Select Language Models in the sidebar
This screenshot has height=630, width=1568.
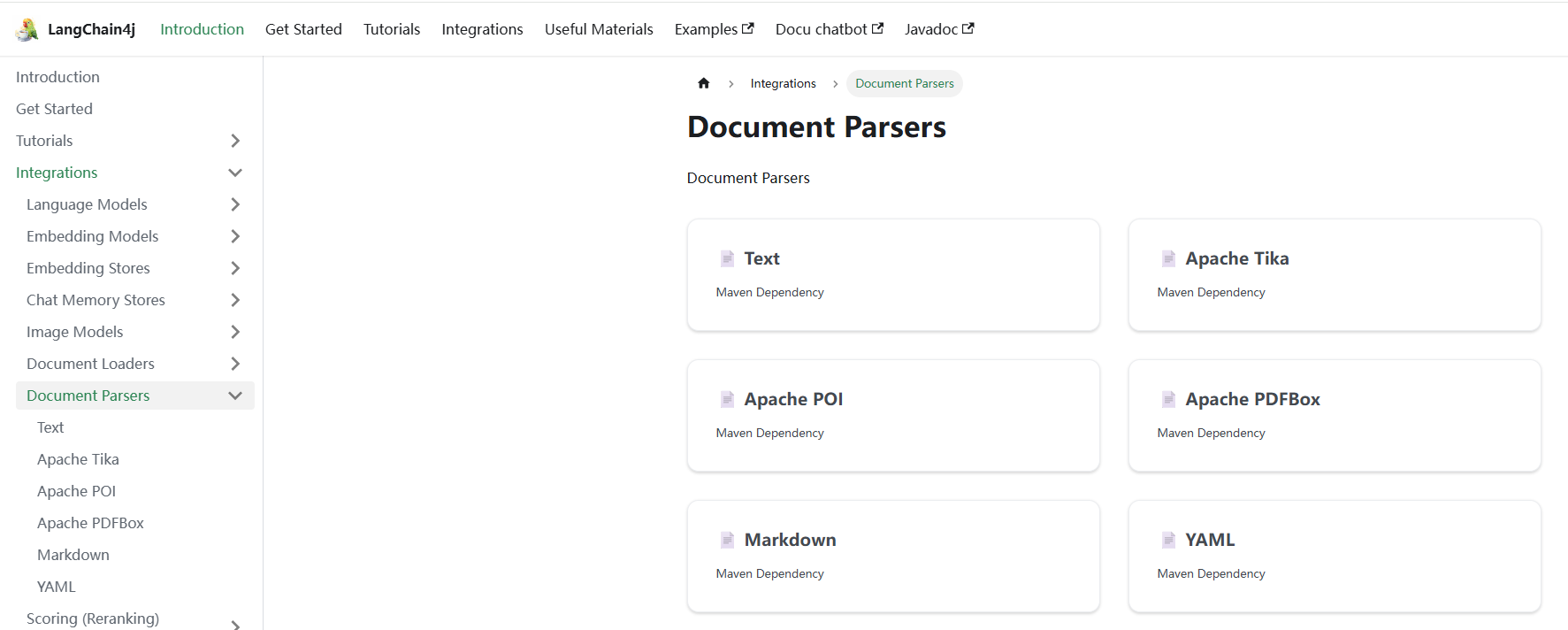[x=87, y=204]
